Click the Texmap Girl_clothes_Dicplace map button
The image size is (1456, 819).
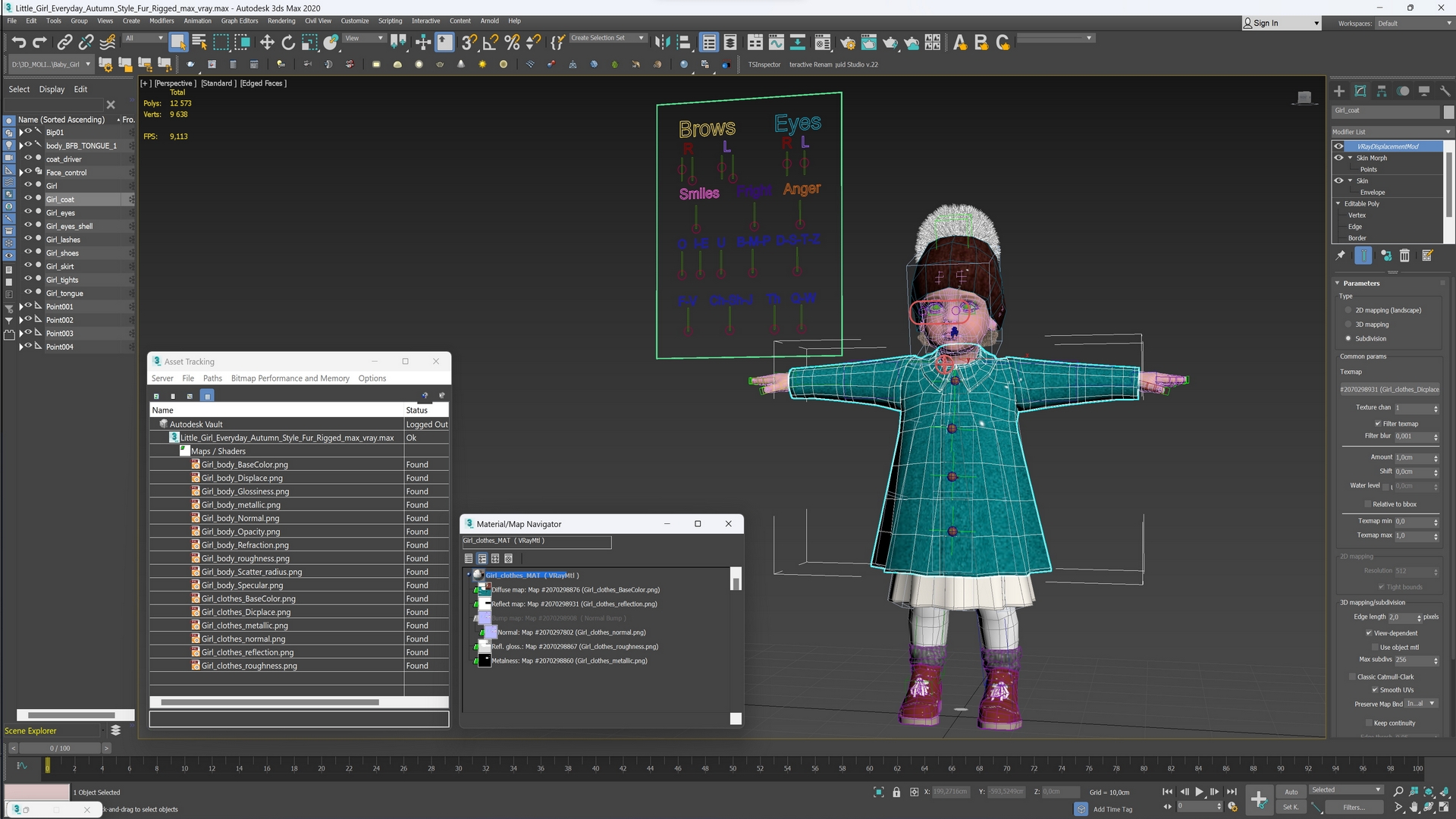pyautogui.click(x=1389, y=389)
